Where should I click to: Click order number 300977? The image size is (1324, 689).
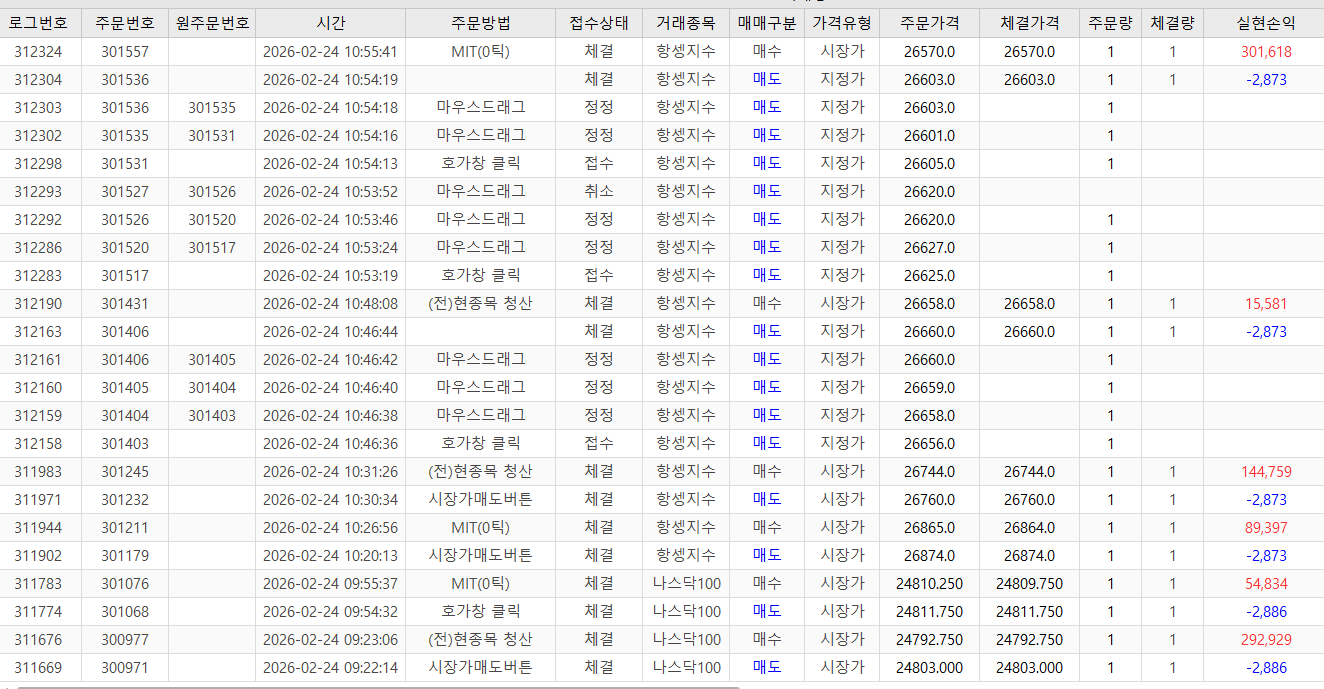point(125,640)
